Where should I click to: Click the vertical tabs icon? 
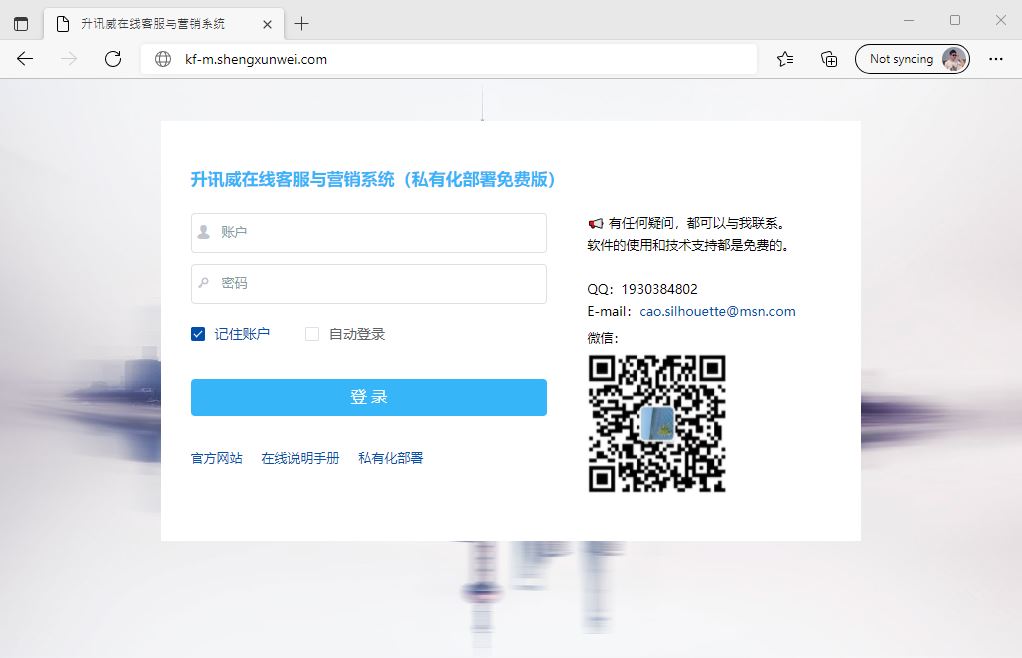click(21, 21)
